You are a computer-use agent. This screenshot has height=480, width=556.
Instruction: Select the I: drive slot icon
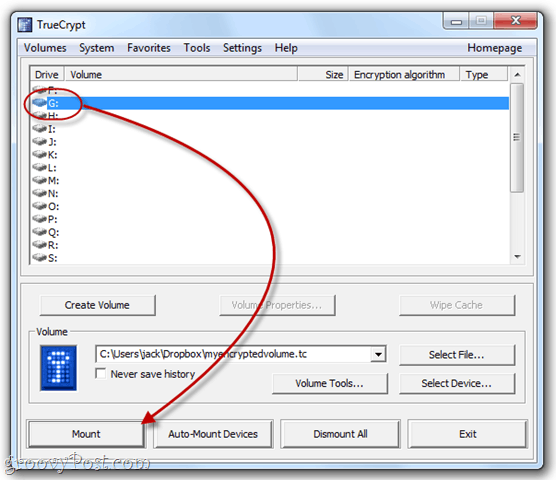pos(39,128)
